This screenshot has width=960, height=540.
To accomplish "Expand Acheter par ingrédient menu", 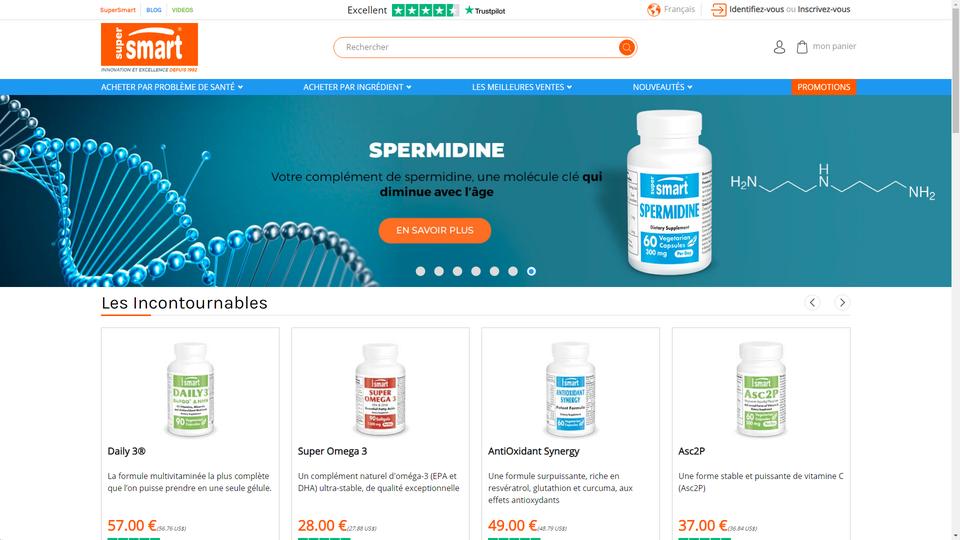I will click(357, 87).
